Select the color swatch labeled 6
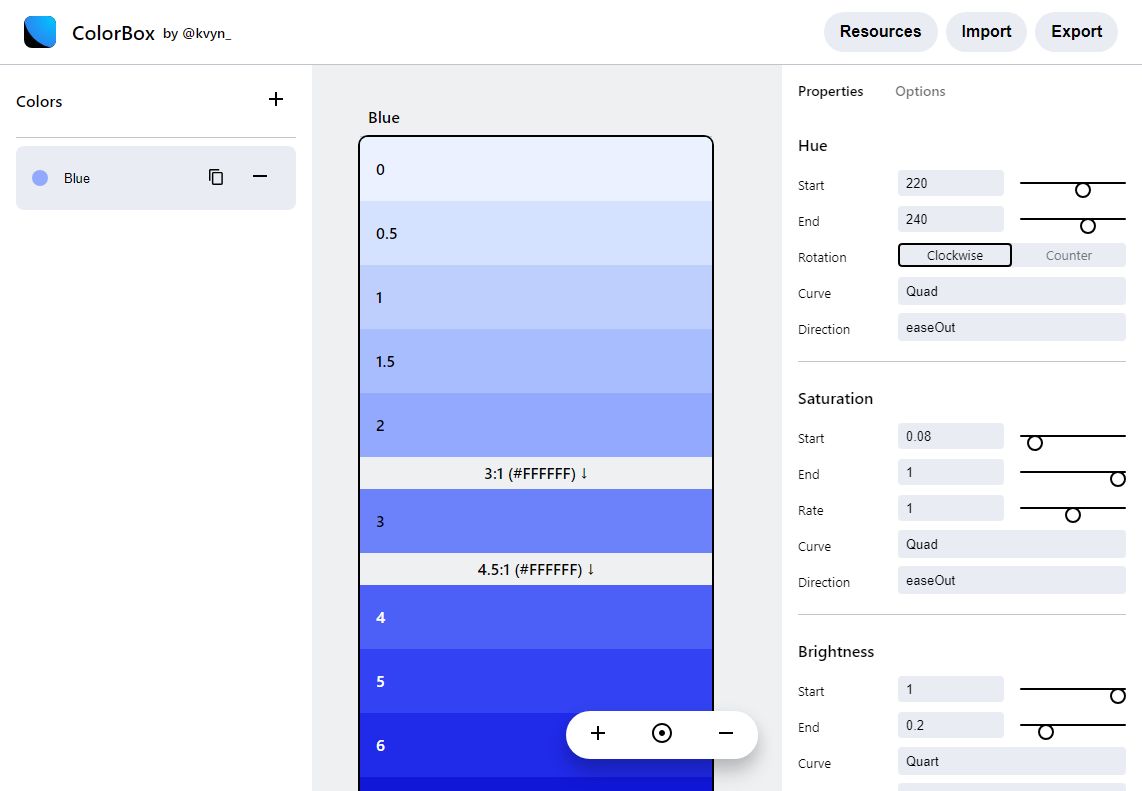The image size is (1142, 791). click(536, 745)
